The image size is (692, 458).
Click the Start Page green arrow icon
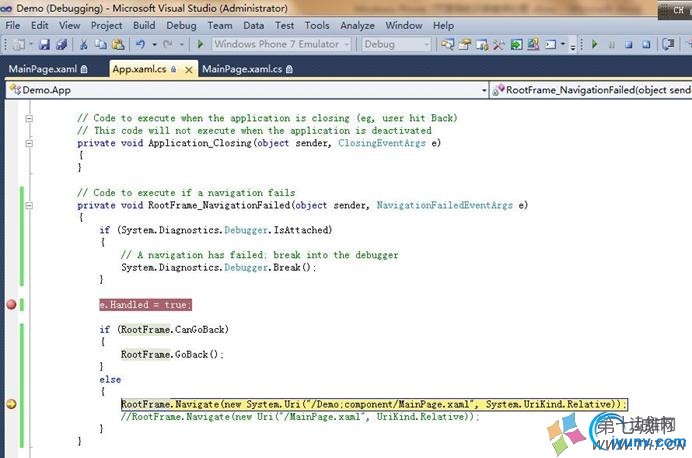point(516,44)
